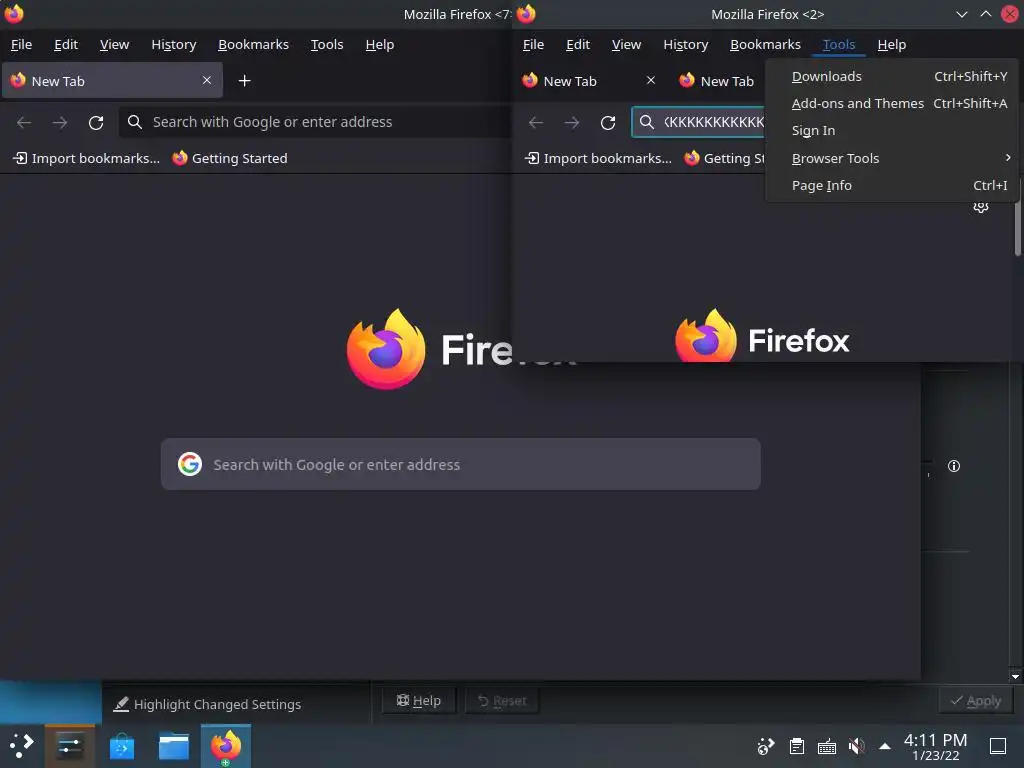Click Import bookmarks in right window
The width and height of the screenshot is (1024, 768).
(598, 158)
